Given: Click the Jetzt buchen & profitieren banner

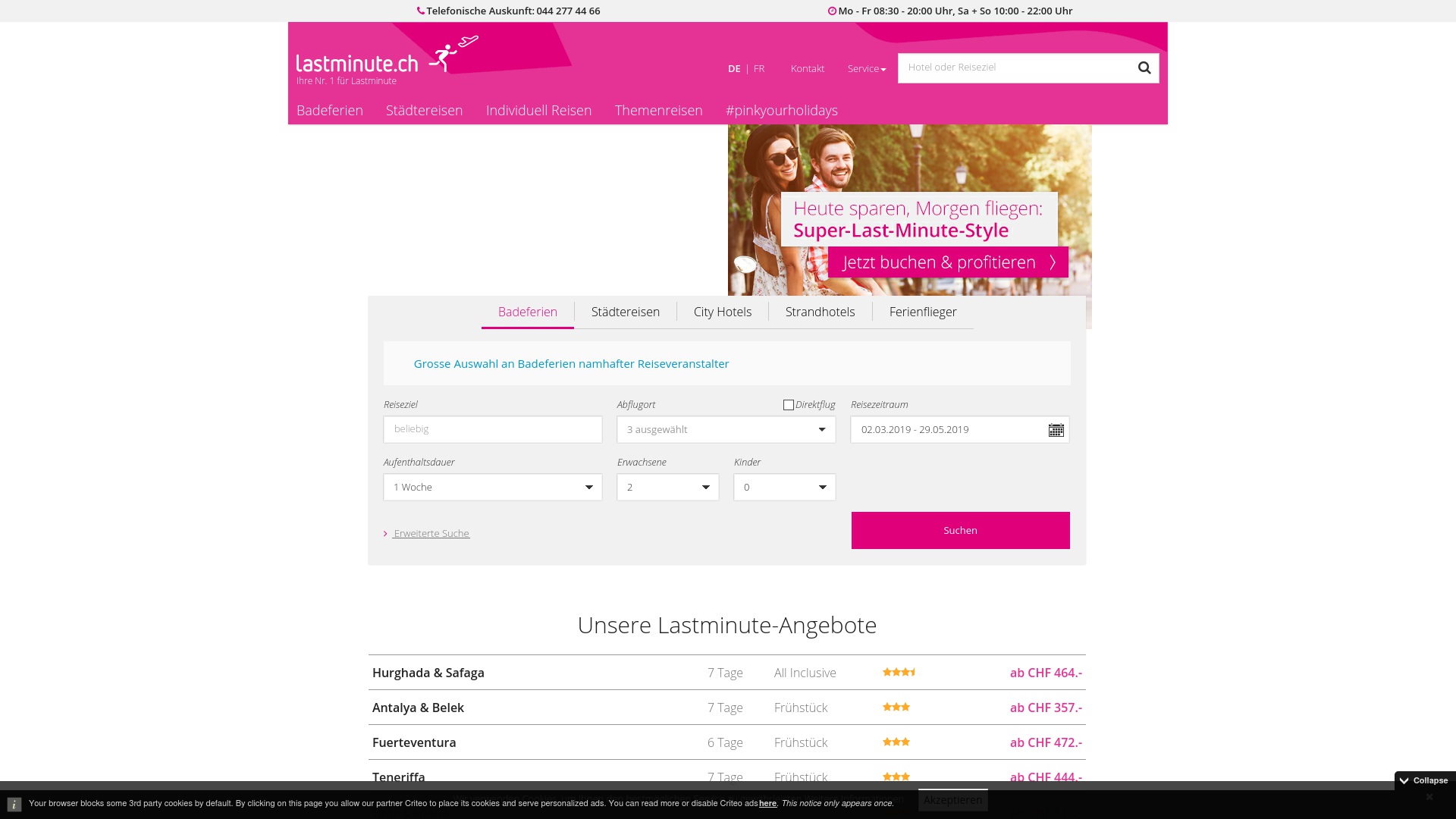Looking at the screenshot, I should 948,262.
